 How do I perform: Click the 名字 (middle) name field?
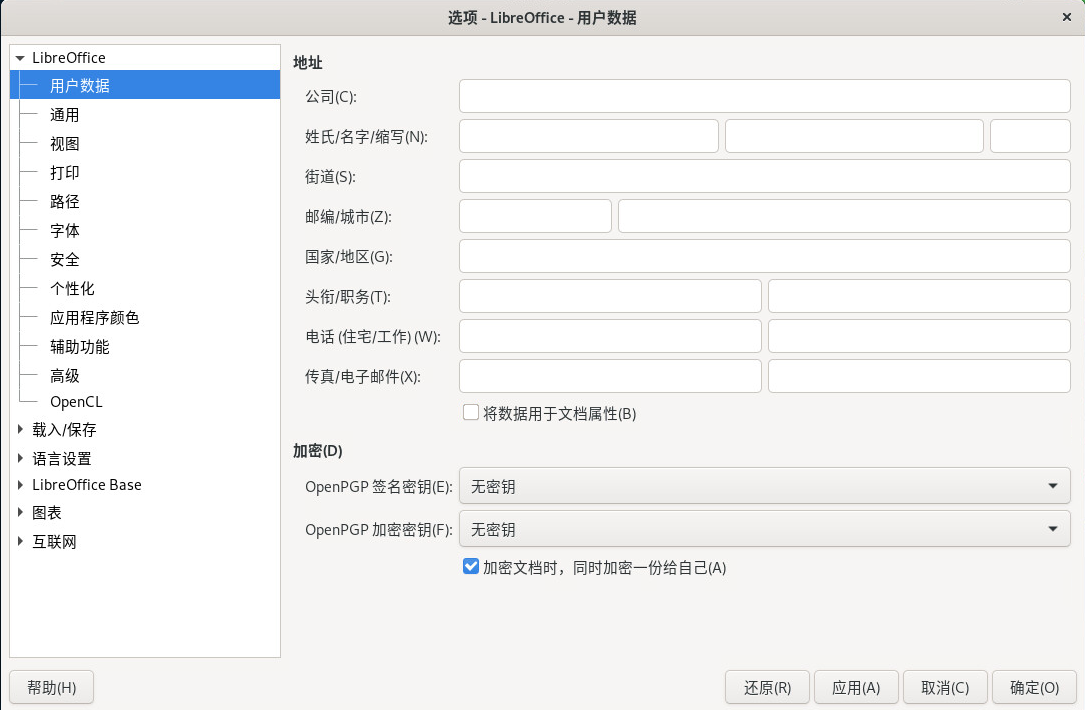[x=854, y=136]
